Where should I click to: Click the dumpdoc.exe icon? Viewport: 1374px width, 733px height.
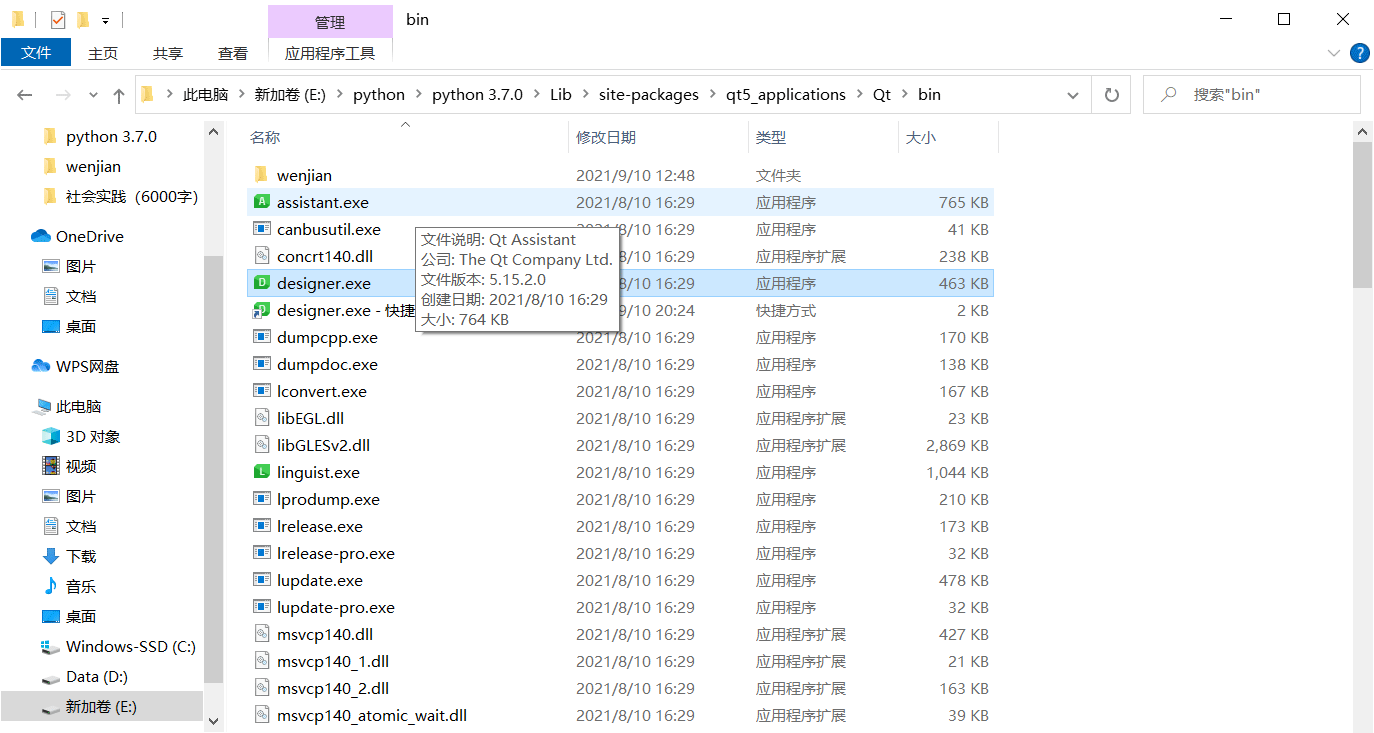[262, 364]
